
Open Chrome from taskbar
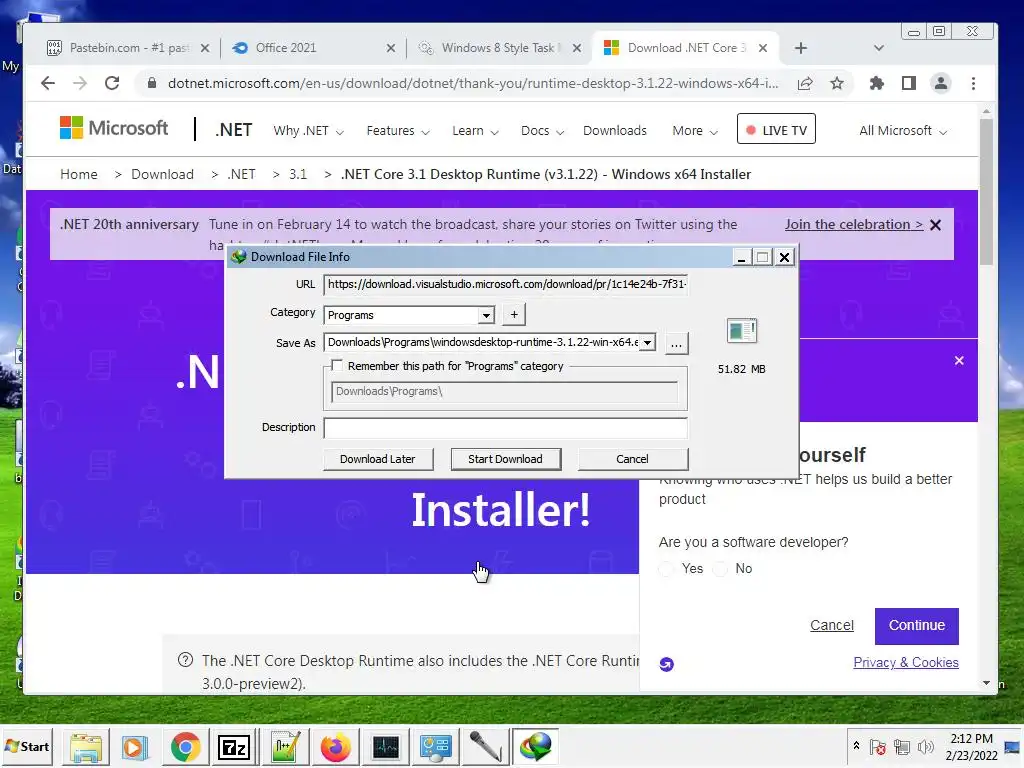click(185, 747)
